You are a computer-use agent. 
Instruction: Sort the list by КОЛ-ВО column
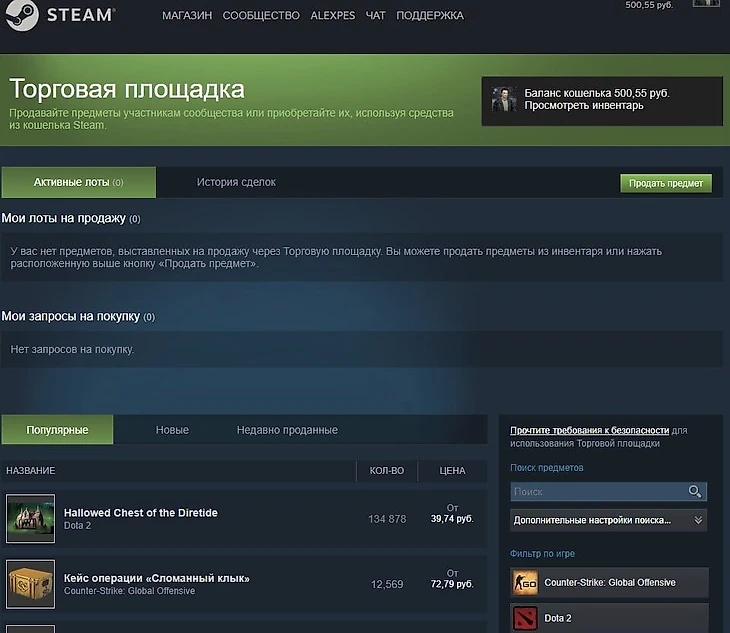pyautogui.click(x=387, y=471)
